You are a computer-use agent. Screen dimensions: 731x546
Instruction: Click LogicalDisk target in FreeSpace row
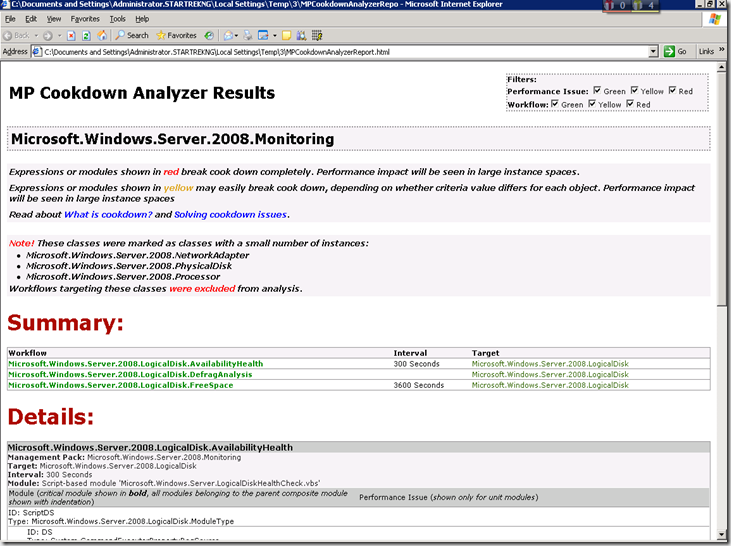pyautogui.click(x=550, y=385)
